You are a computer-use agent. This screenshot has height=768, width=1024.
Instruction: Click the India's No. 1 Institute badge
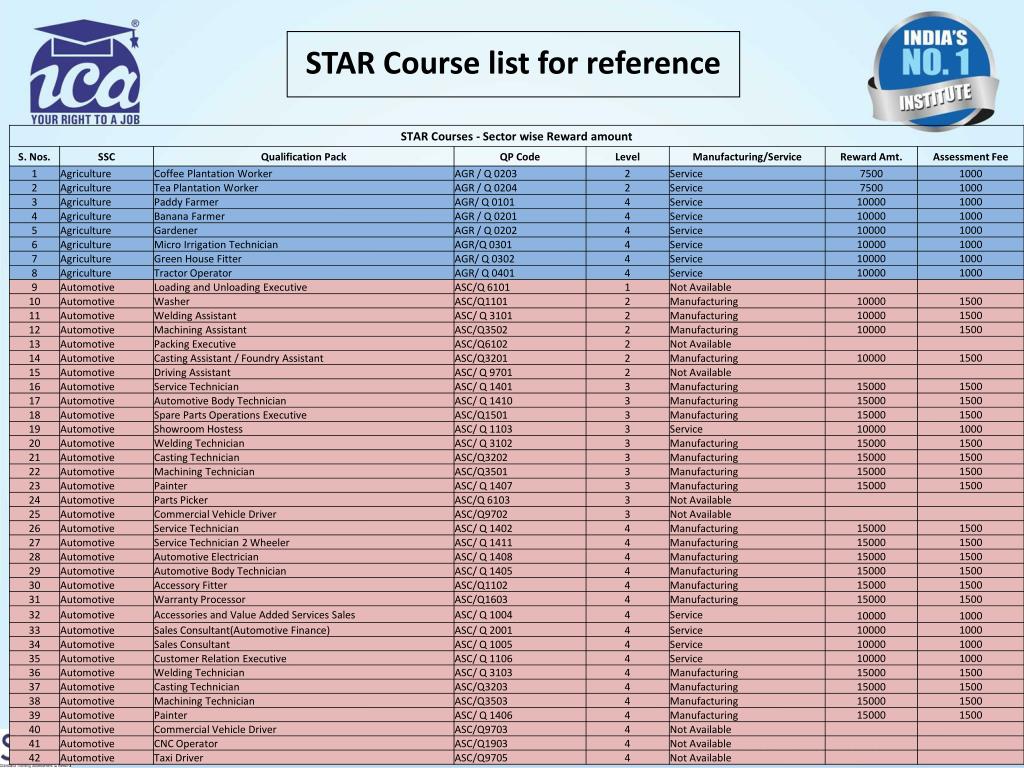point(933,71)
